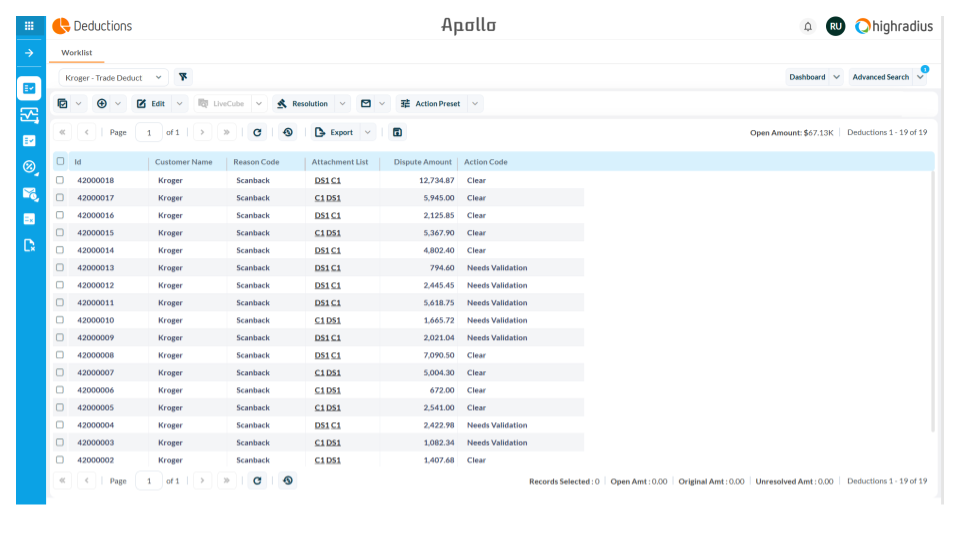Click the envelope email icon in toolbar
The width and height of the screenshot is (960, 540).
[x=366, y=104]
